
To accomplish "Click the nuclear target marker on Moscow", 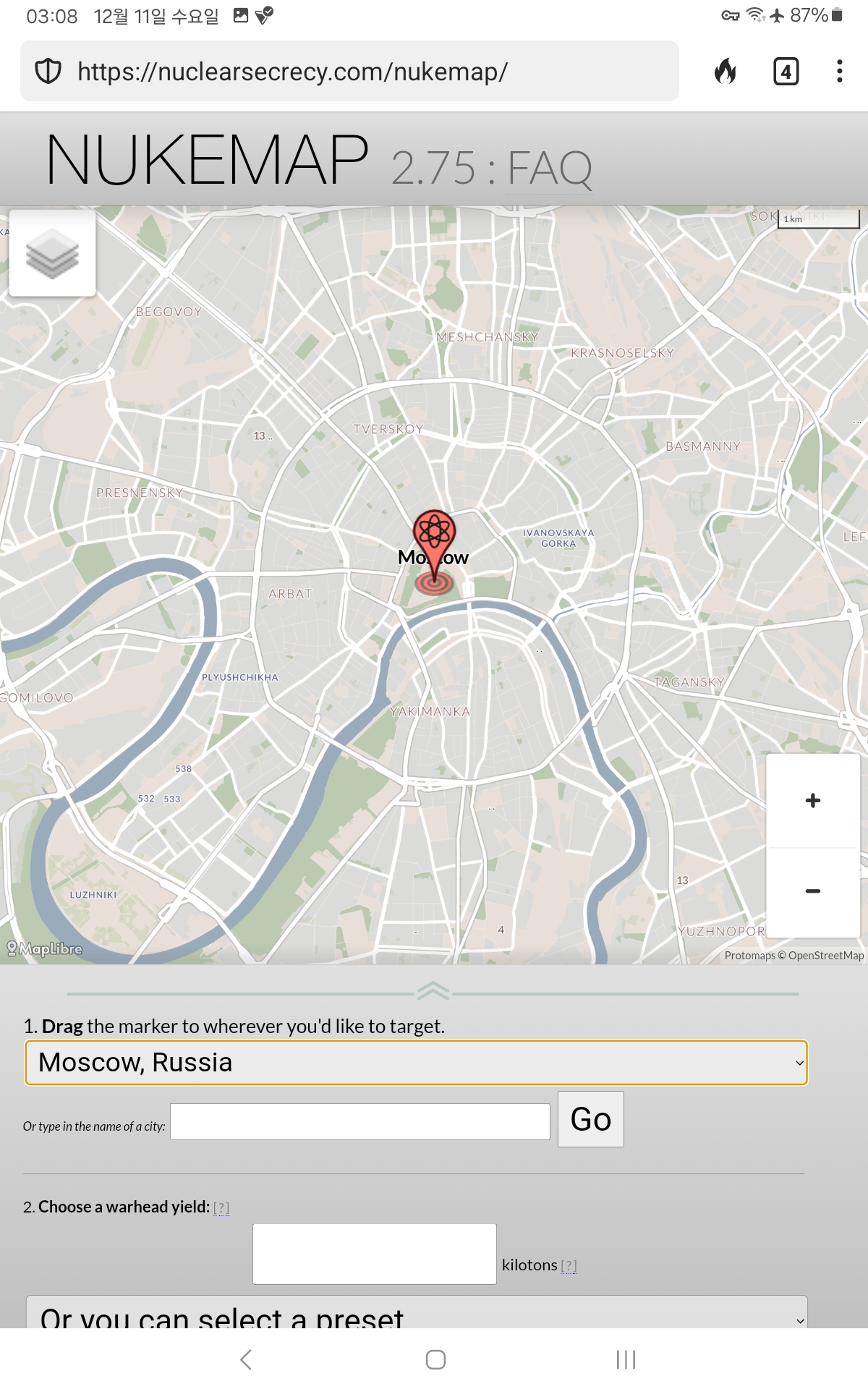I will coord(434,551).
